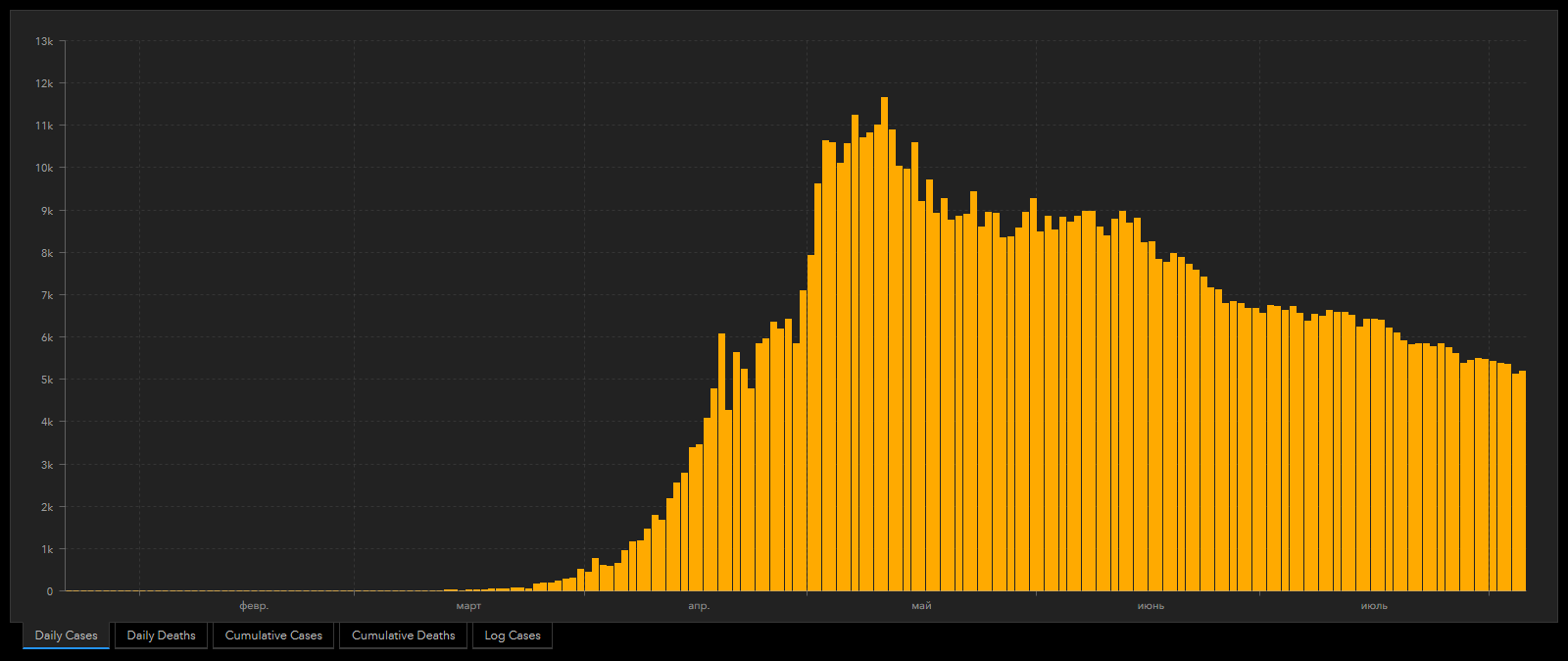This screenshot has width=1568, height=661.
Task: Click the '1k' y-axis label
Action: [x=47, y=549]
